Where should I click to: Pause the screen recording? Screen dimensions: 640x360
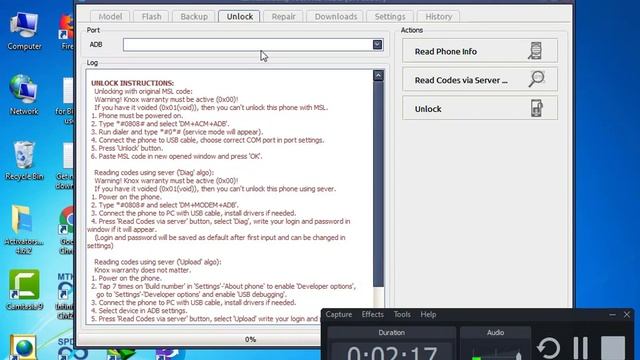[x=580, y=349]
